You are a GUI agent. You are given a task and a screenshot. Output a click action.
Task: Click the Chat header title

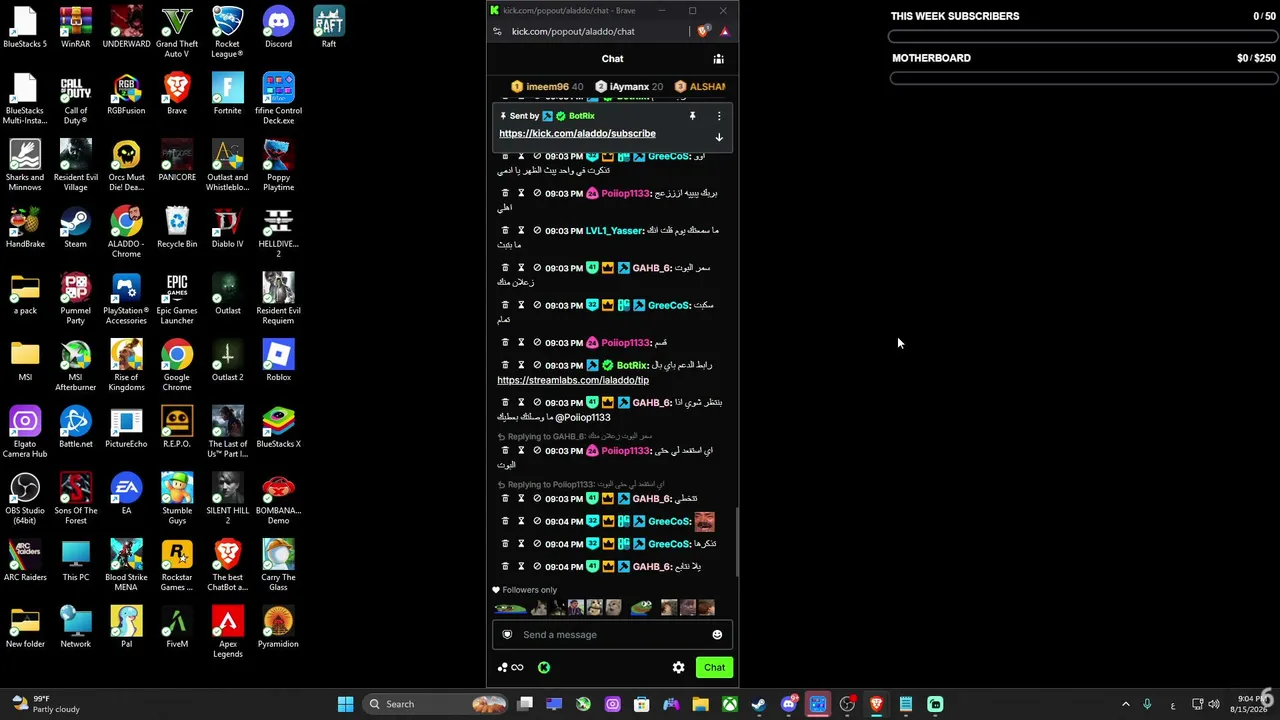pos(612,59)
